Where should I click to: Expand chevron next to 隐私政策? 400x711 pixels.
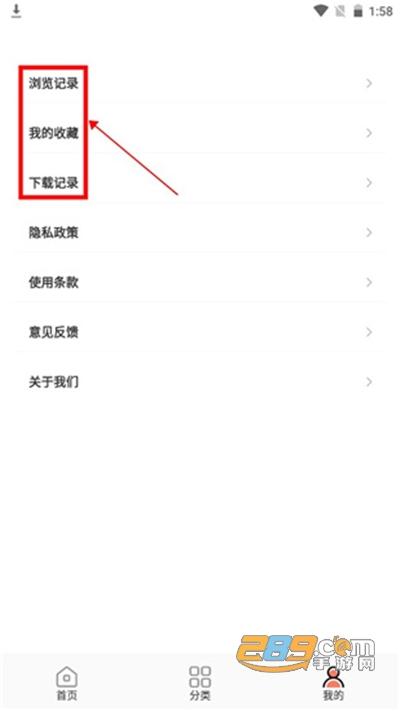click(x=369, y=233)
